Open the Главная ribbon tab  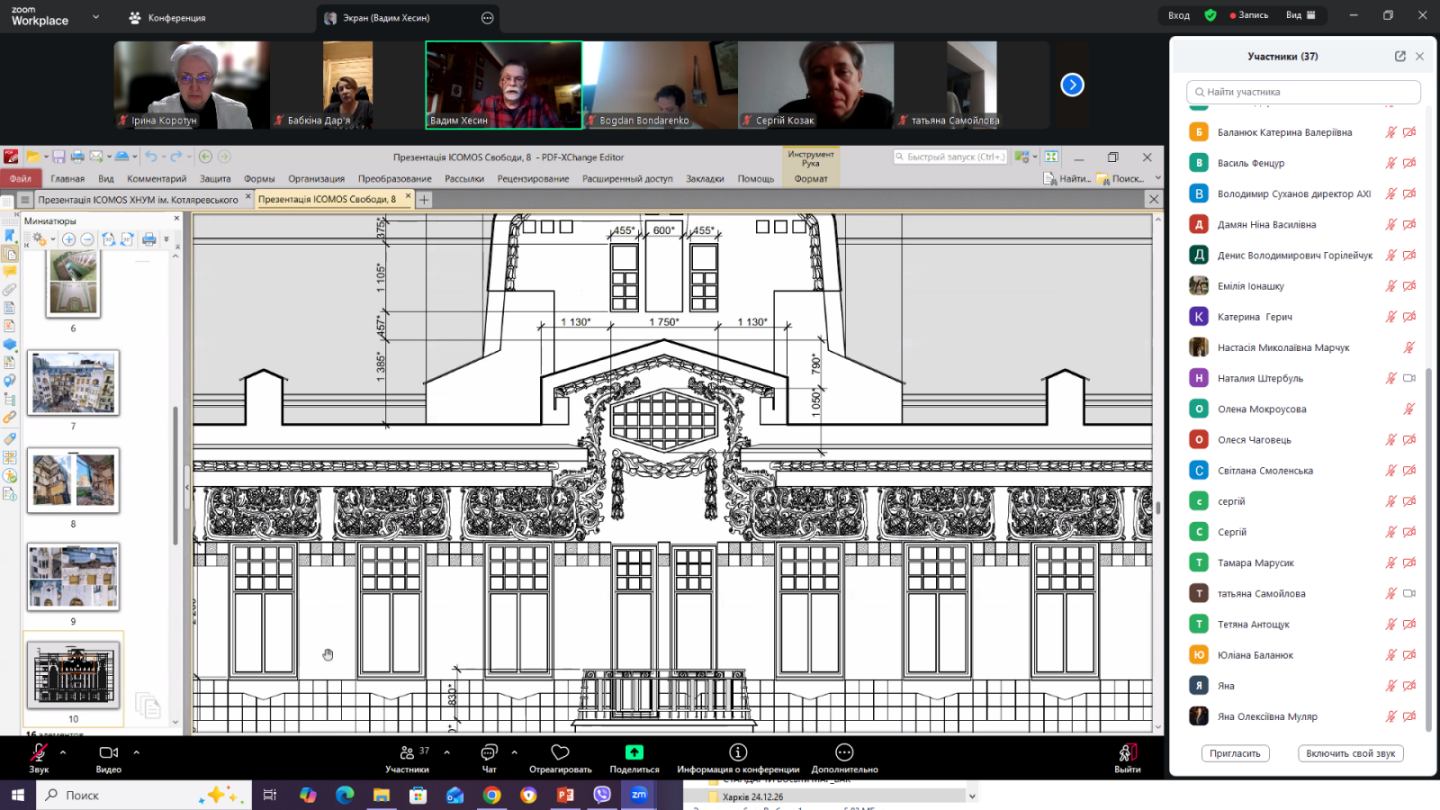[68, 179]
